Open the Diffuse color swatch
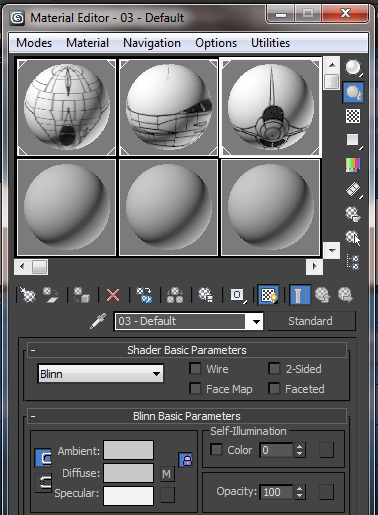The height and width of the screenshot is (515, 378). [129, 473]
